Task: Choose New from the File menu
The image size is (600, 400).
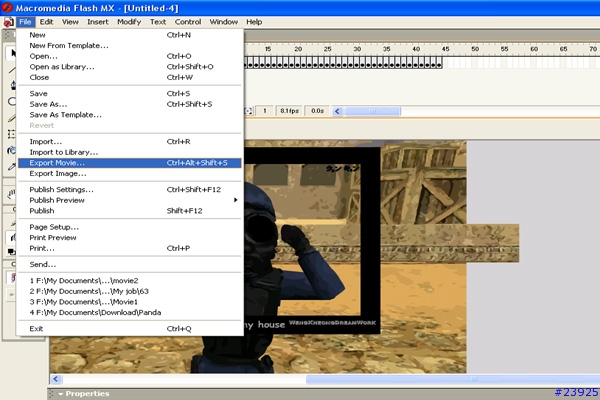Action: (130, 35)
